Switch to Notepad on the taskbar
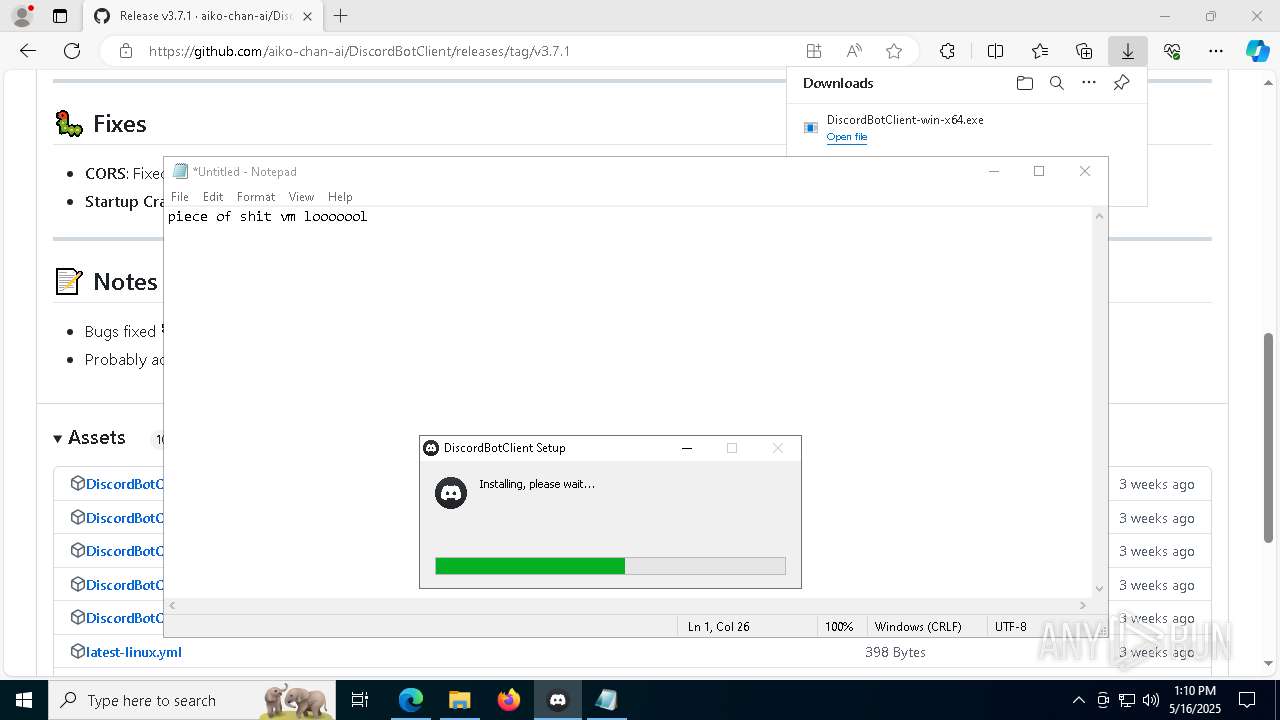This screenshot has height=720, width=1280. click(x=606, y=700)
